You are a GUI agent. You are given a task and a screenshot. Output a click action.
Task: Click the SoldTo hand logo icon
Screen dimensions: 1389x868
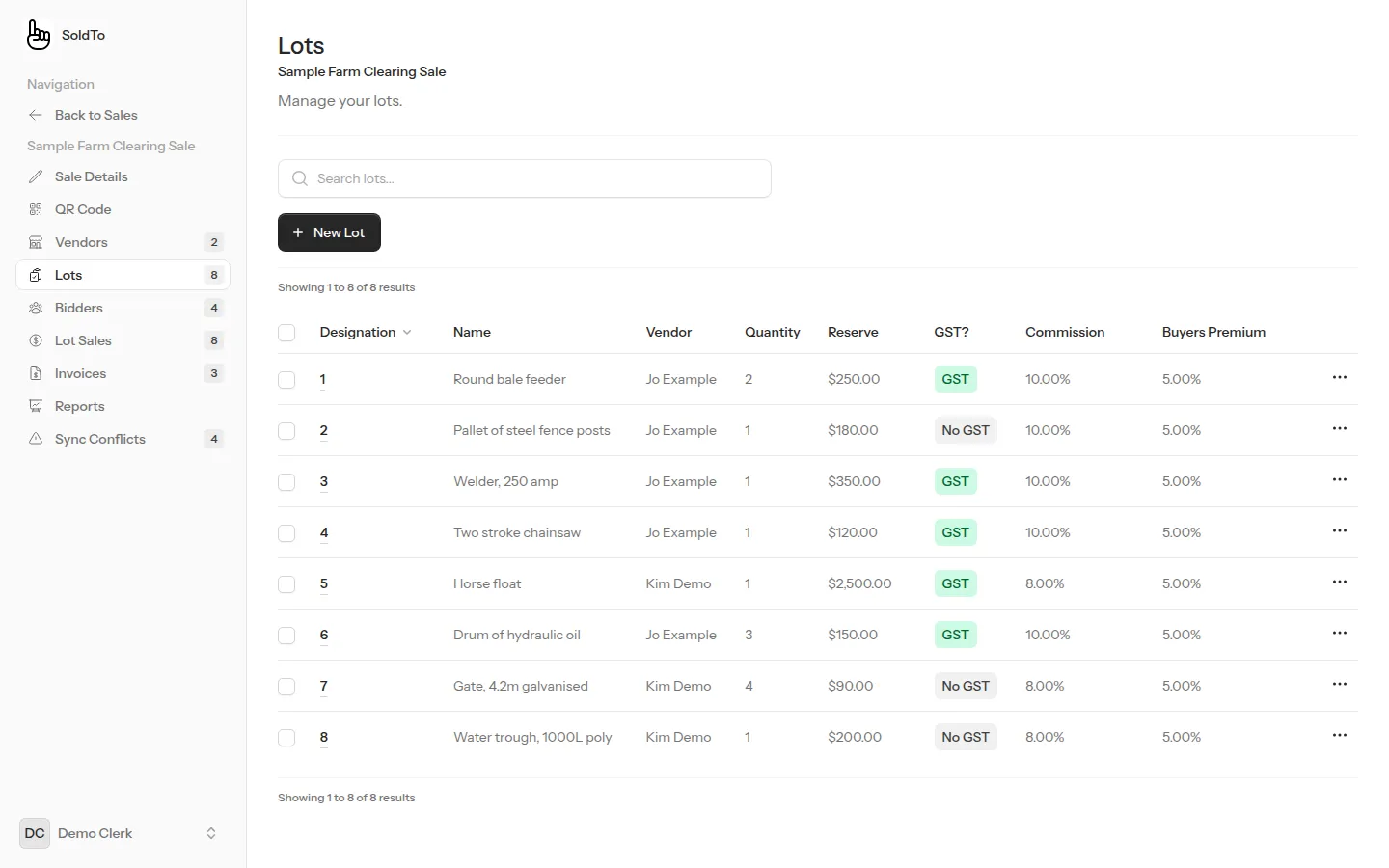(x=39, y=35)
